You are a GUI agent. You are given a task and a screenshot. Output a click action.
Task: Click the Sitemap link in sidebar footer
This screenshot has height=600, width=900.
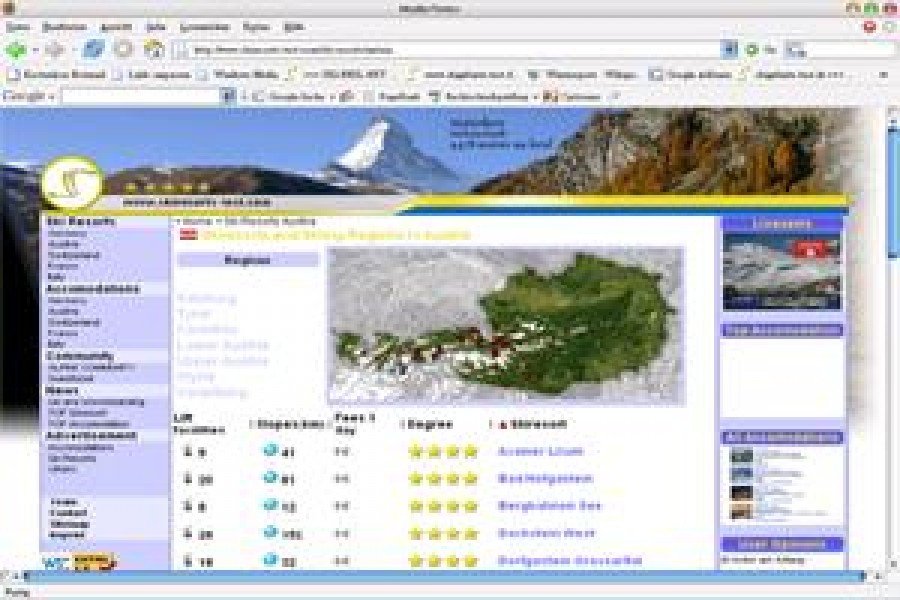point(69,524)
